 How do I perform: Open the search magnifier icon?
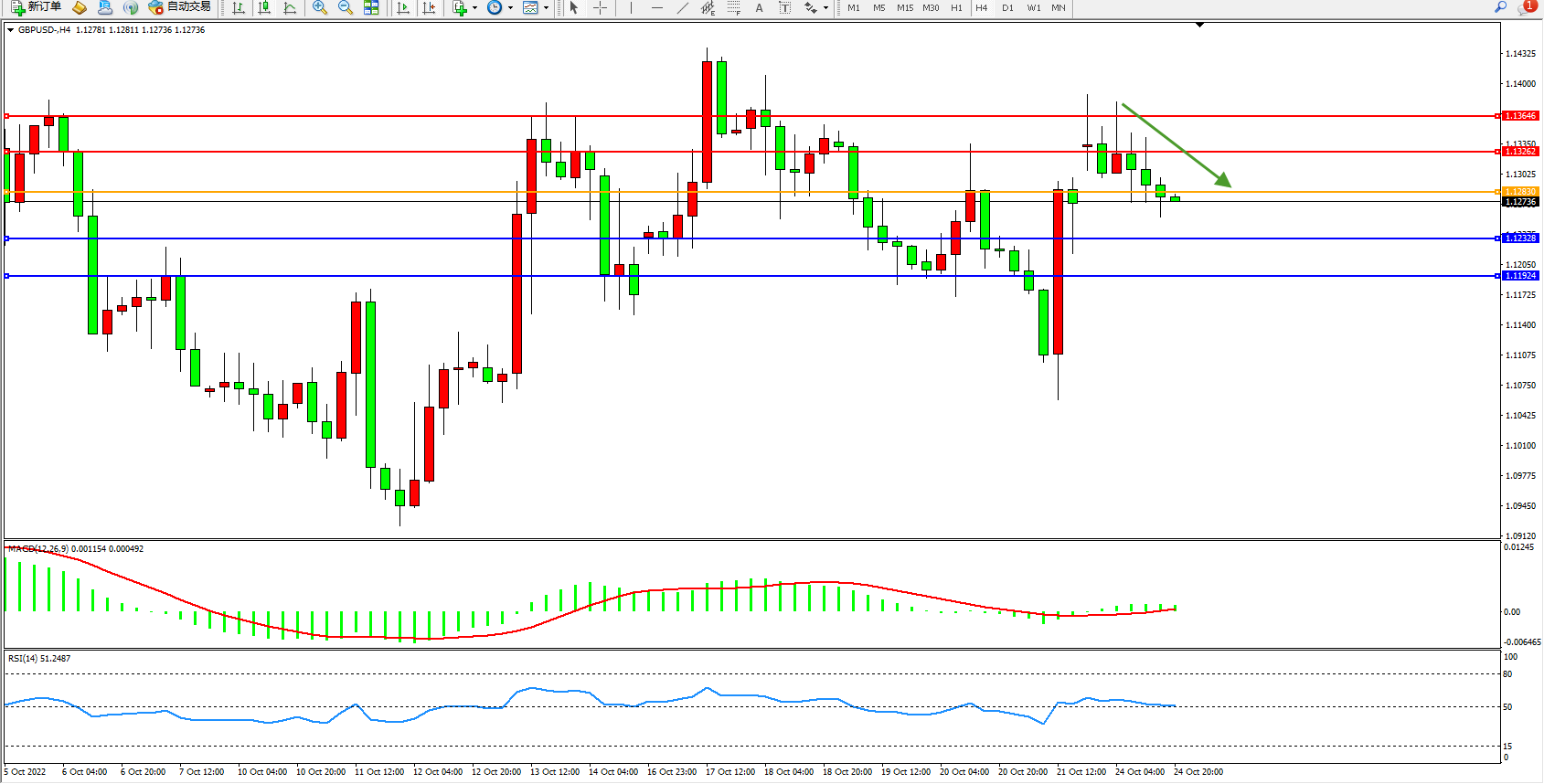[x=1500, y=7]
